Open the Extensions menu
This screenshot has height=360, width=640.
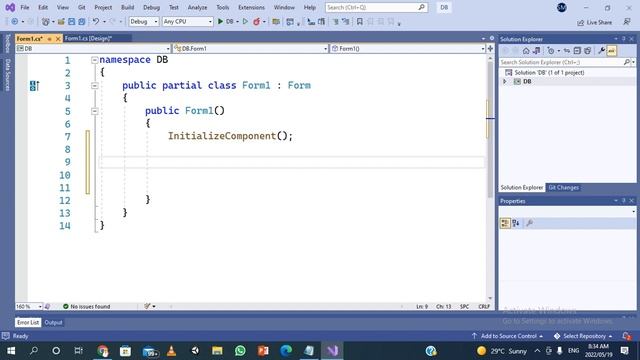pos(251,7)
